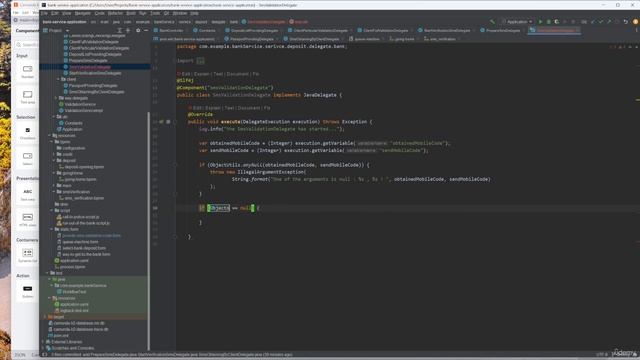Screen dimensions: 640x360
Task: Select ClientFullValidationDelegate in project tree
Action: (93, 42)
